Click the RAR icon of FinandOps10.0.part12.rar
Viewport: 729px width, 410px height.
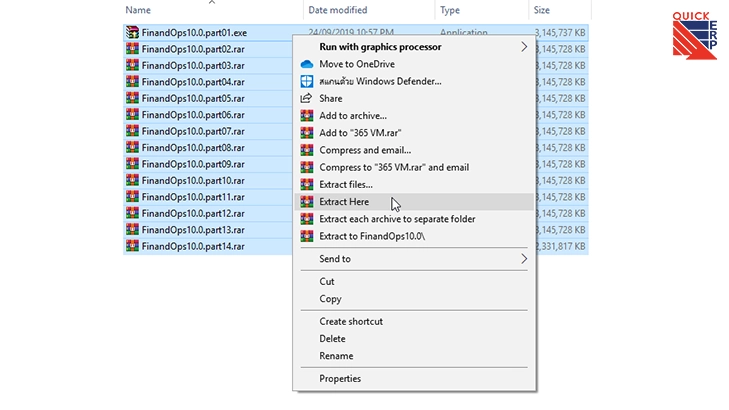[133, 213]
